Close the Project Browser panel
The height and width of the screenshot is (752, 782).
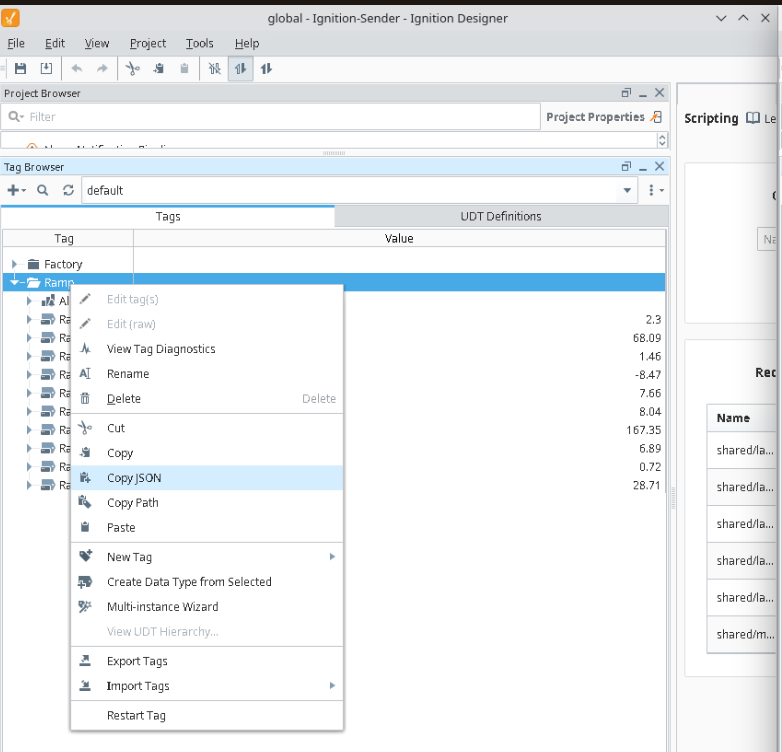[659, 93]
